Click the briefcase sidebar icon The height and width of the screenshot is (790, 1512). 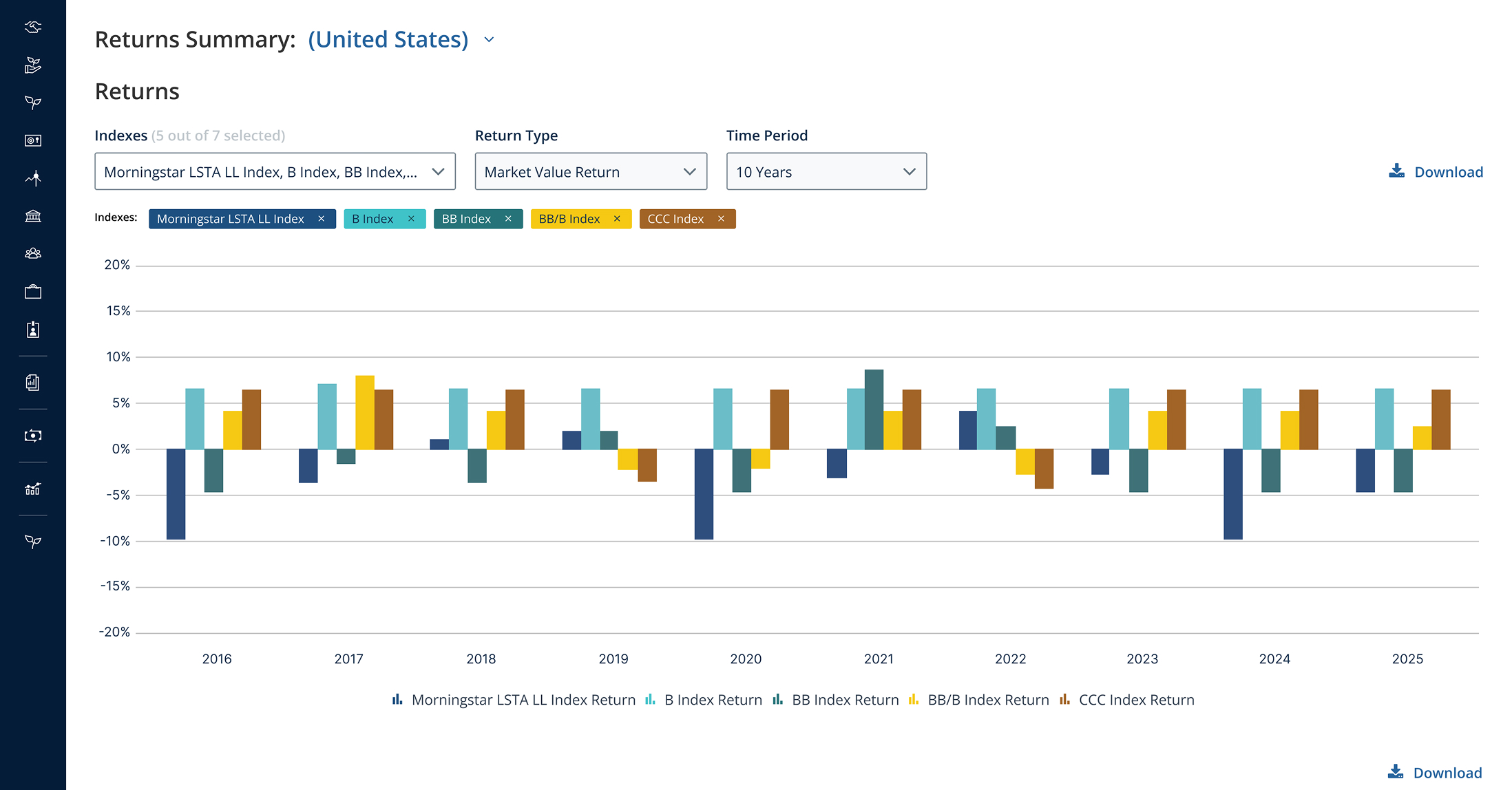point(33,292)
